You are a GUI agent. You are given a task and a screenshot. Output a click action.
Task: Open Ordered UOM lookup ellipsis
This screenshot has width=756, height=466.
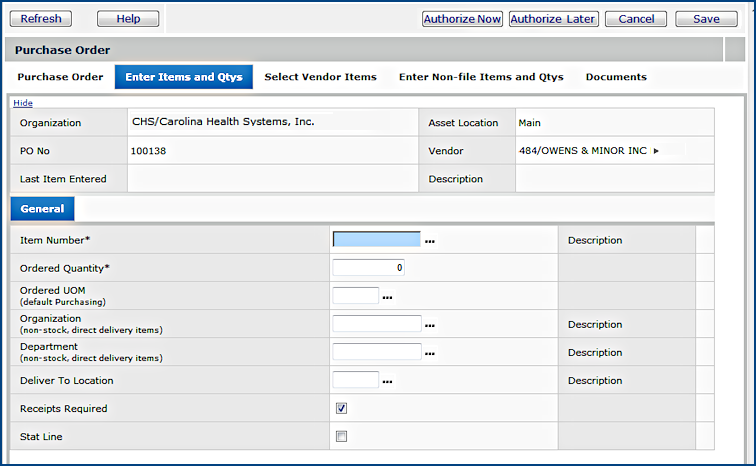coord(388,297)
